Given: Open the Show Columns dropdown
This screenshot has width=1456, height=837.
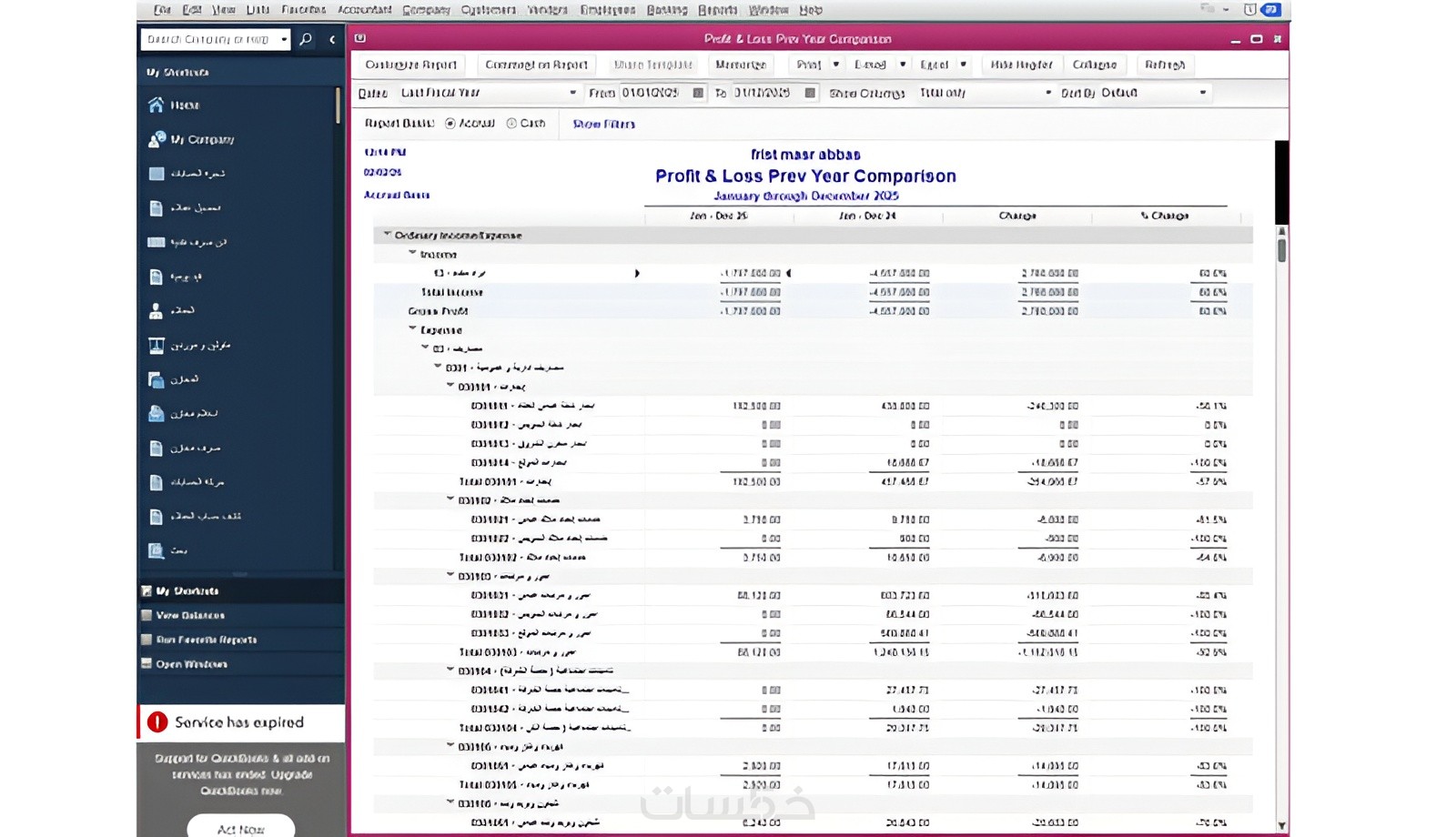Looking at the screenshot, I should click(1048, 93).
